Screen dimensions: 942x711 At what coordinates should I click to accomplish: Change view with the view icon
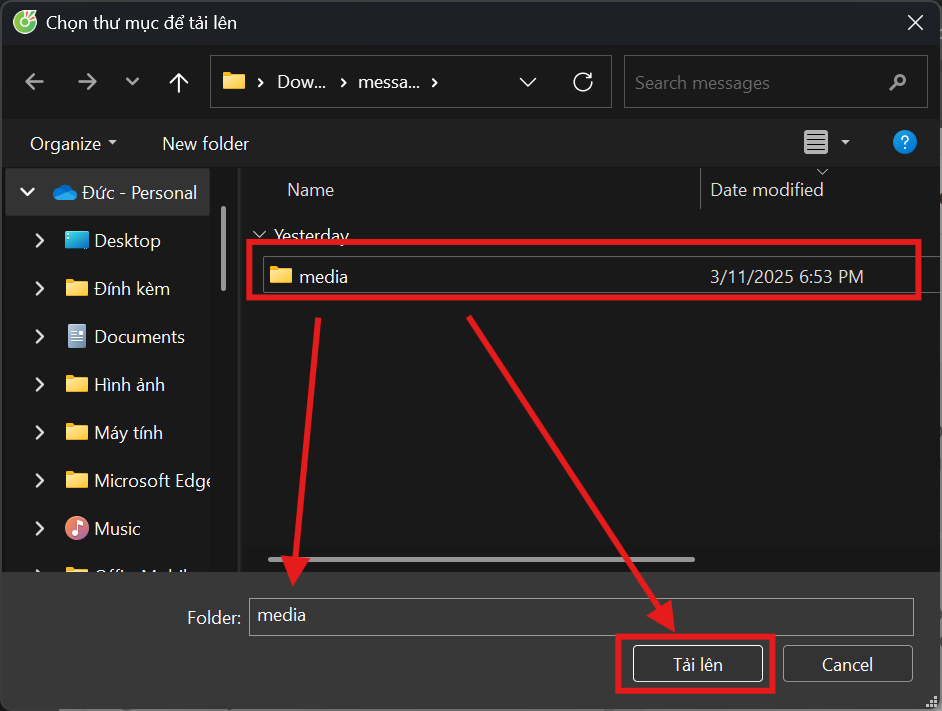tap(816, 142)
